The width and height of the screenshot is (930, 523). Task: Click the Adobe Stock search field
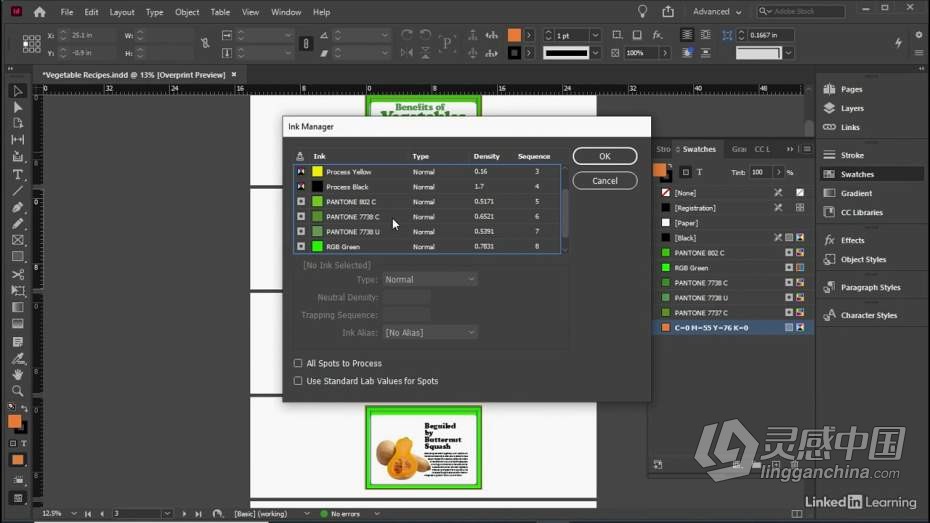[x=800, y=11]
